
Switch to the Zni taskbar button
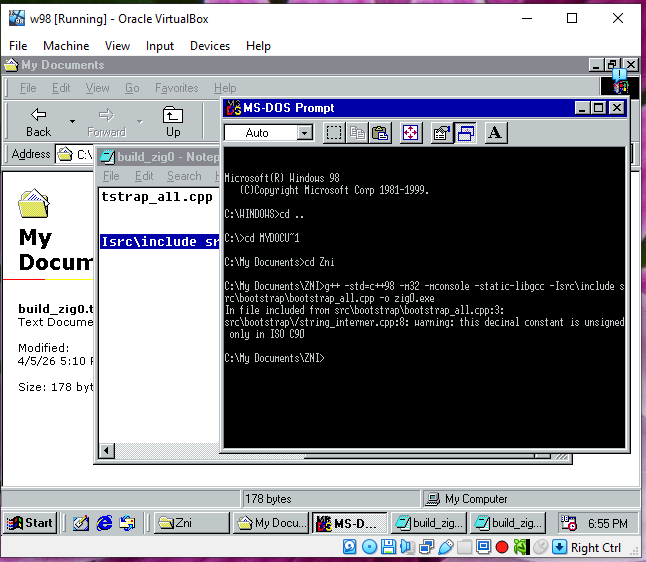[x=190, y=522]
